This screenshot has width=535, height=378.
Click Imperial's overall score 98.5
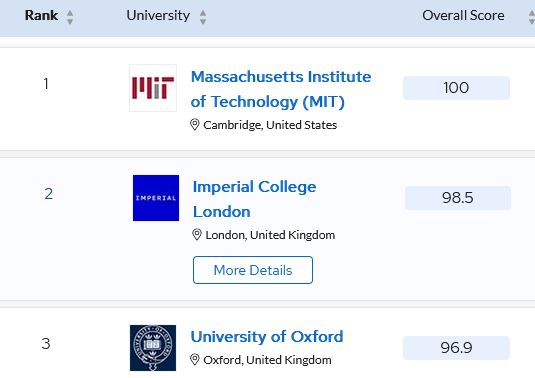(458, 198)
